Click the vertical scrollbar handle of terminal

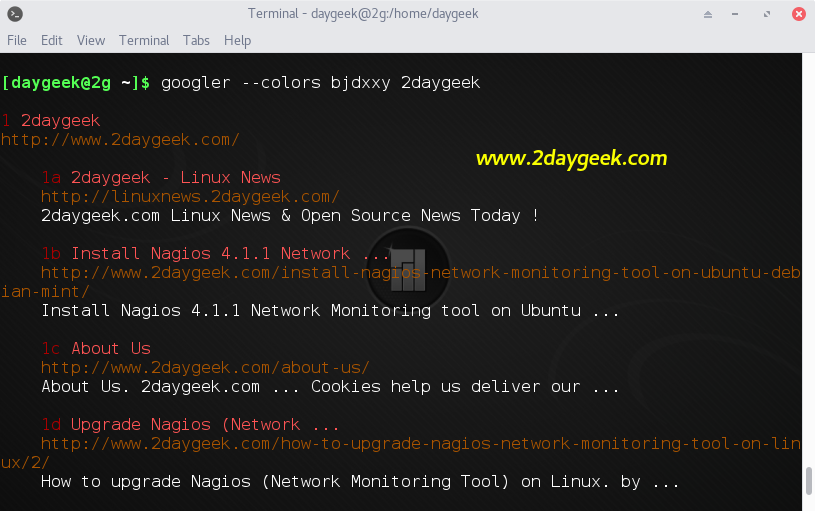tap(808, 481)
